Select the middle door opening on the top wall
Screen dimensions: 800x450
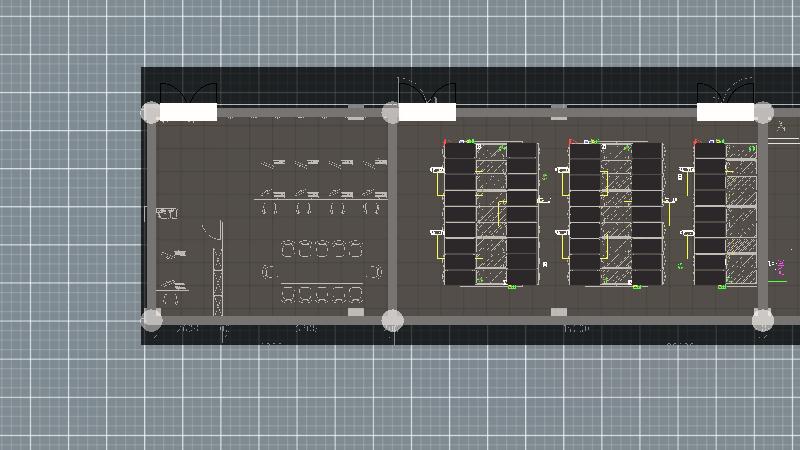427,111
